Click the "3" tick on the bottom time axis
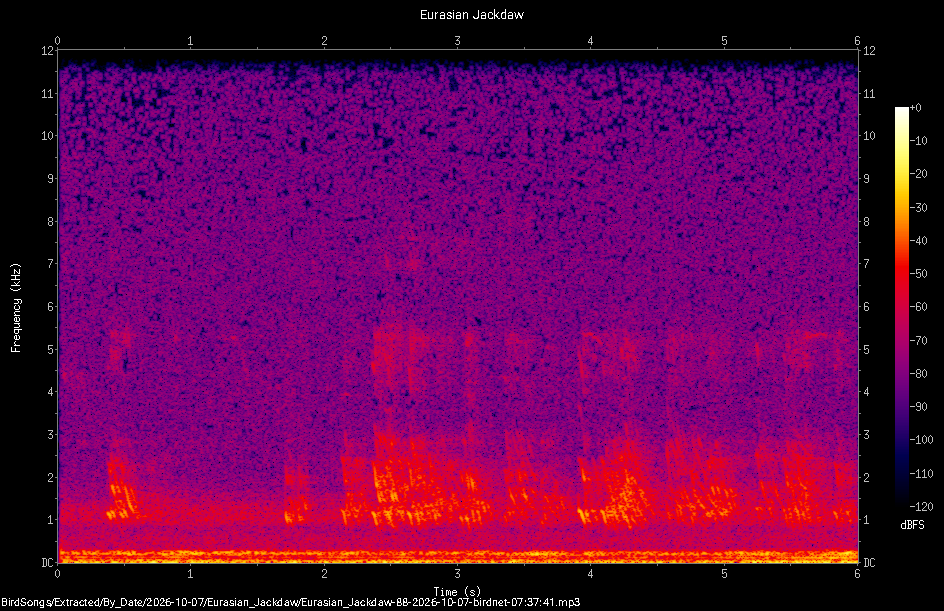 coord(458,574)
